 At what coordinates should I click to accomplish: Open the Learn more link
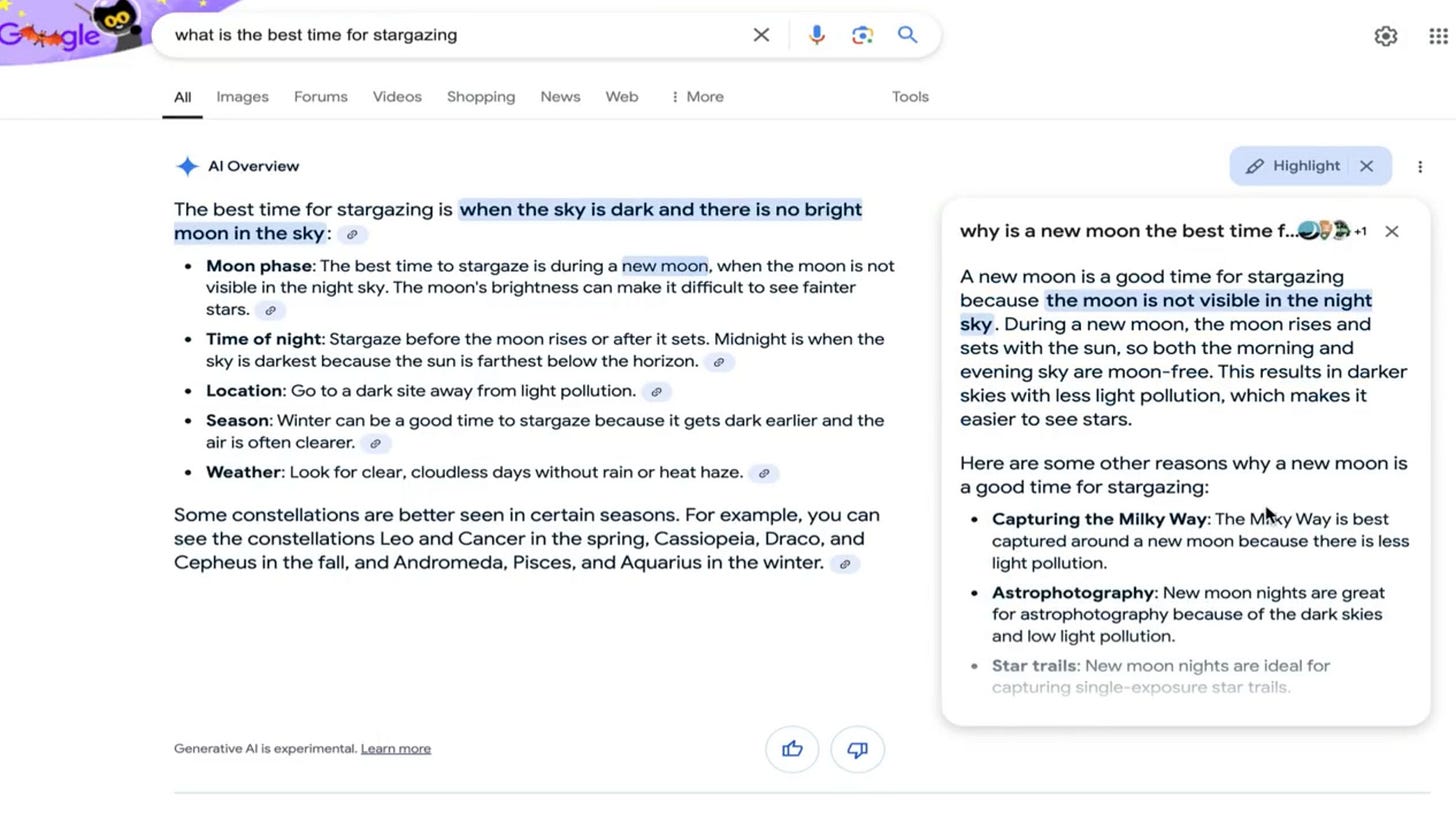395,749
